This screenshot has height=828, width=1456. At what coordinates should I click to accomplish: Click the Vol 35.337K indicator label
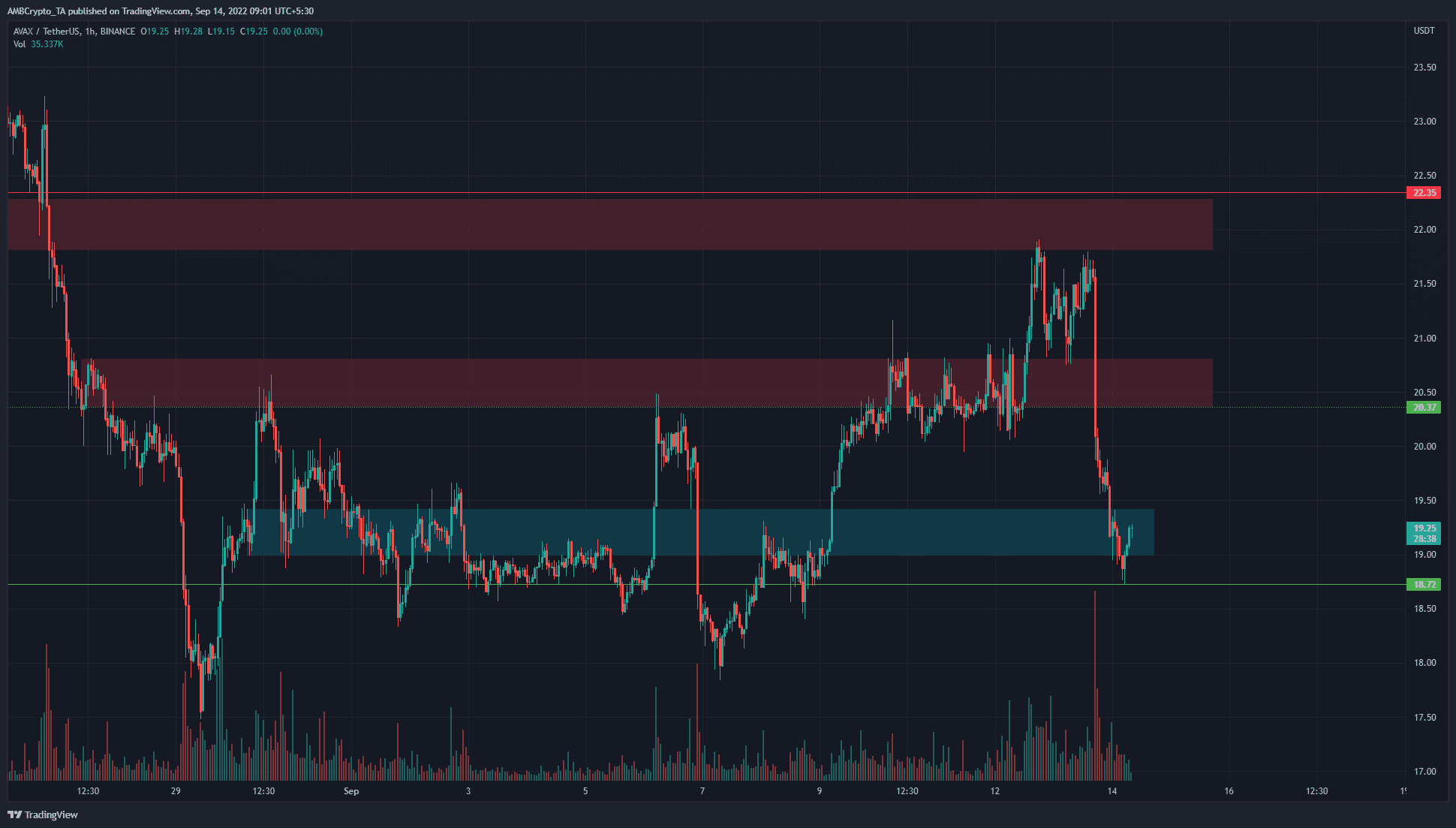tap(38, 44)
